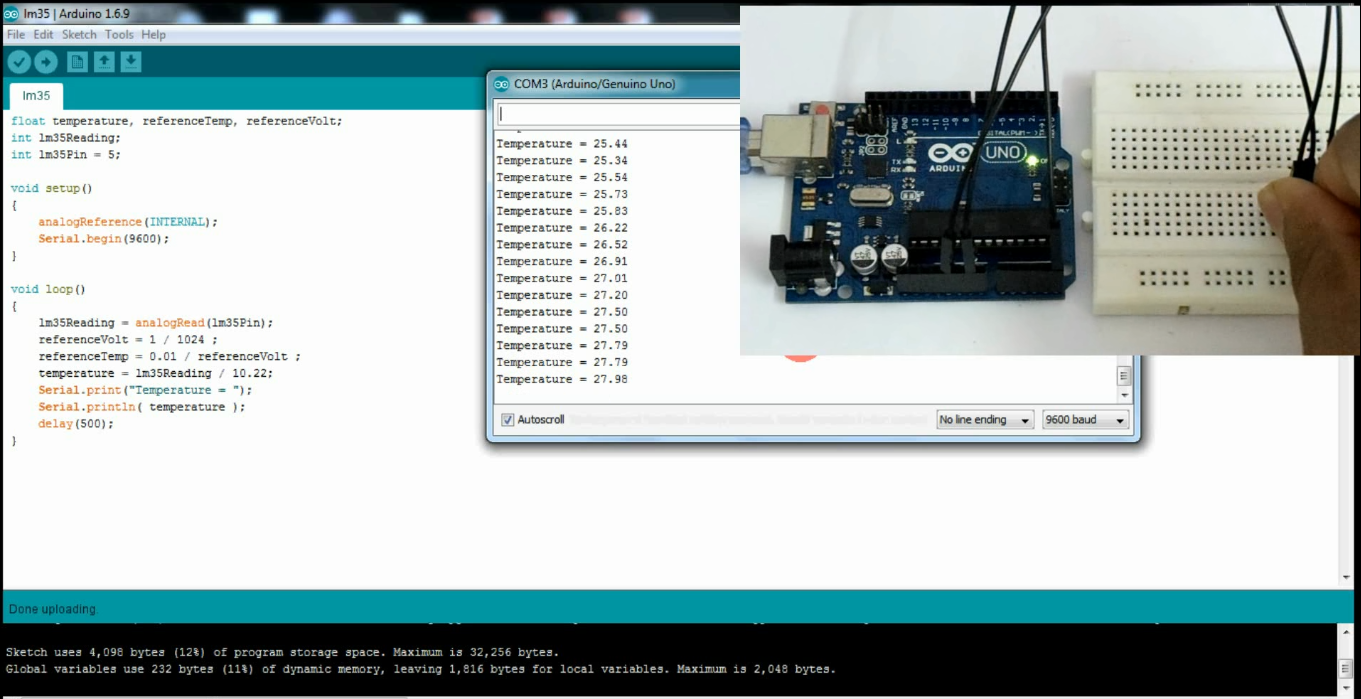
Task: Click the Arduino icon in the COM3 title bar
Action: (500, 84)
